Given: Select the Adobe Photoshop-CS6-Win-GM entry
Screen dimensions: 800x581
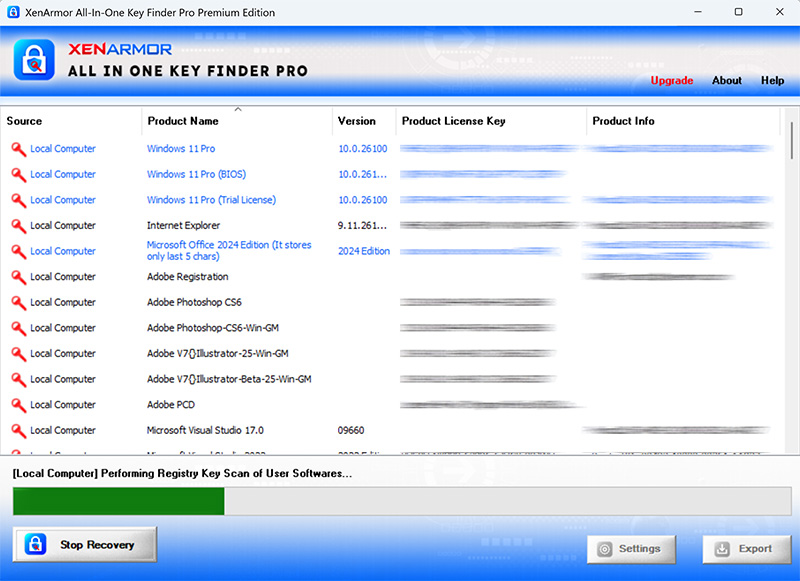Looking at the screenshot, I should click(213, 328).
